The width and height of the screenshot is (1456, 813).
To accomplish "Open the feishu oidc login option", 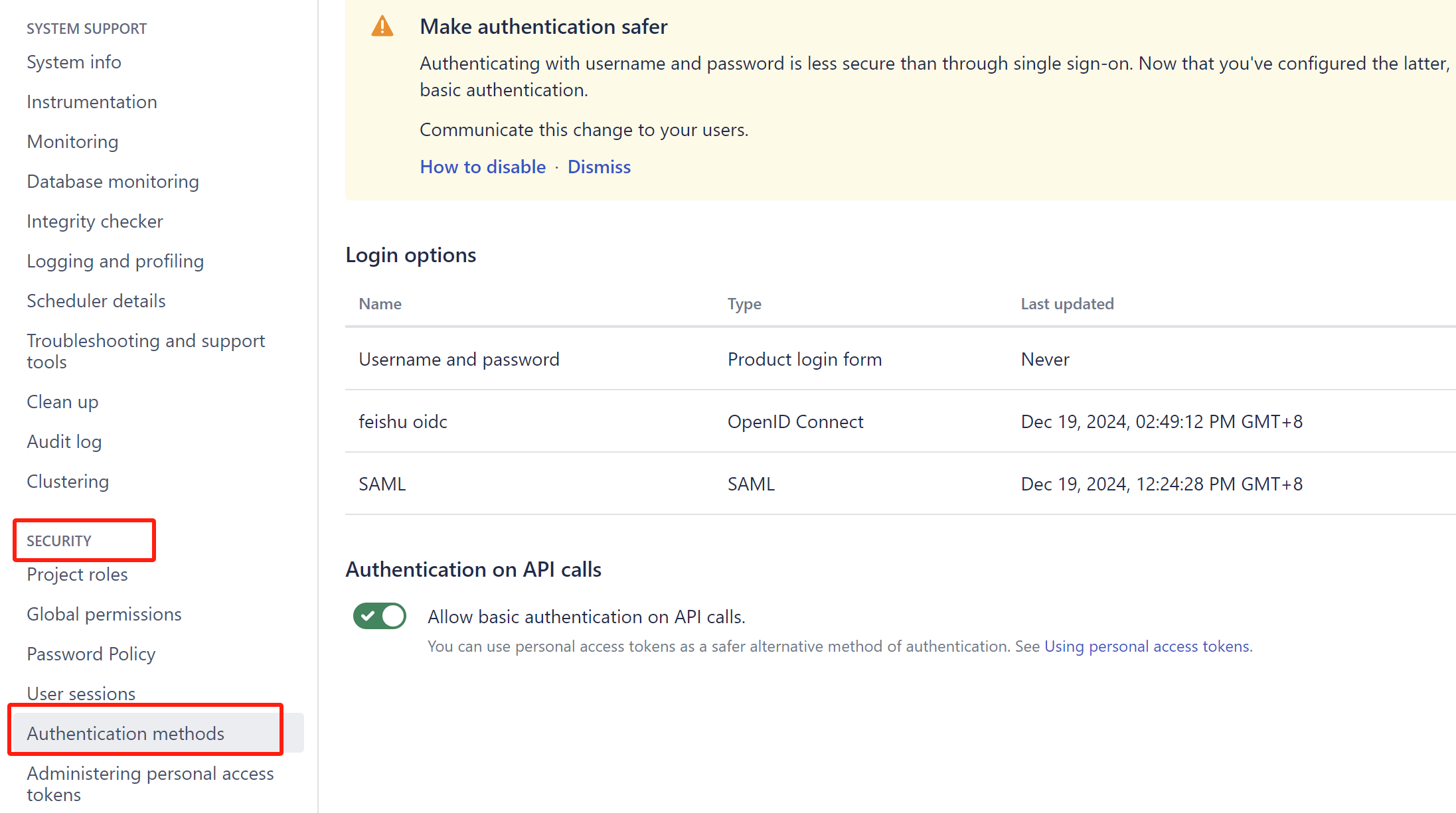I will point(402,421).
